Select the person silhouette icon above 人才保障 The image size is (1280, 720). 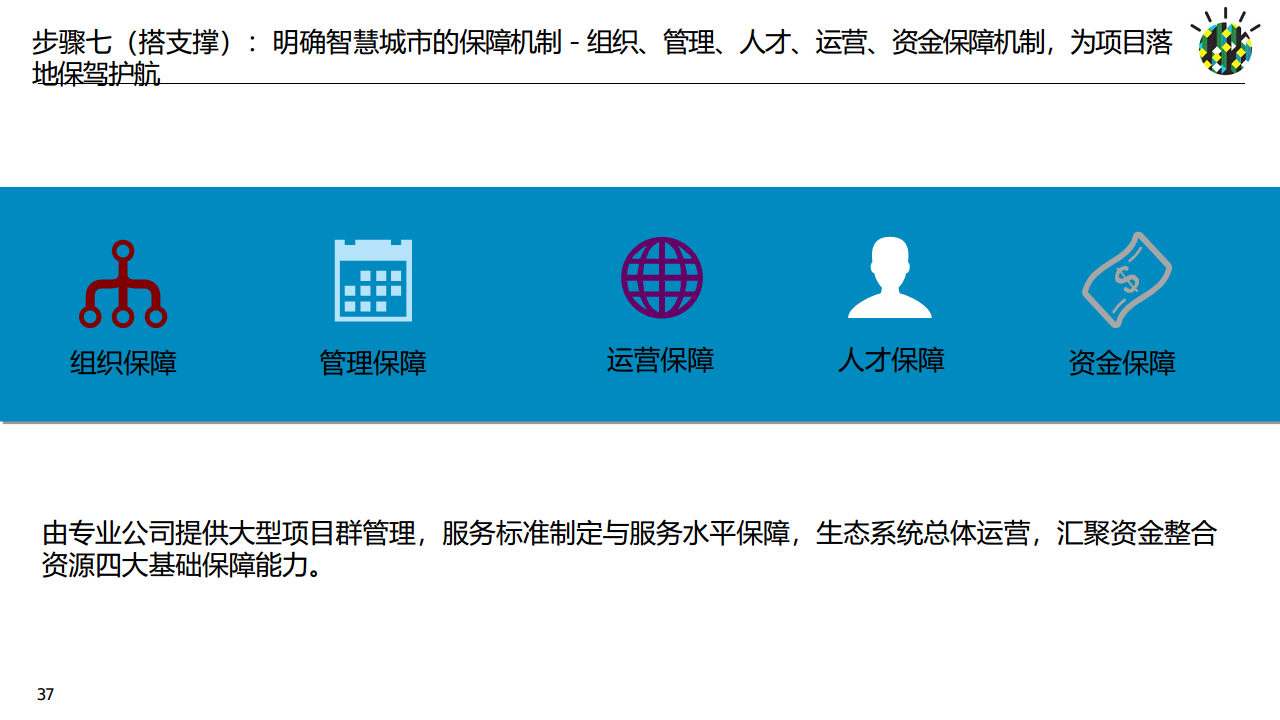click(x=889, y=277)
